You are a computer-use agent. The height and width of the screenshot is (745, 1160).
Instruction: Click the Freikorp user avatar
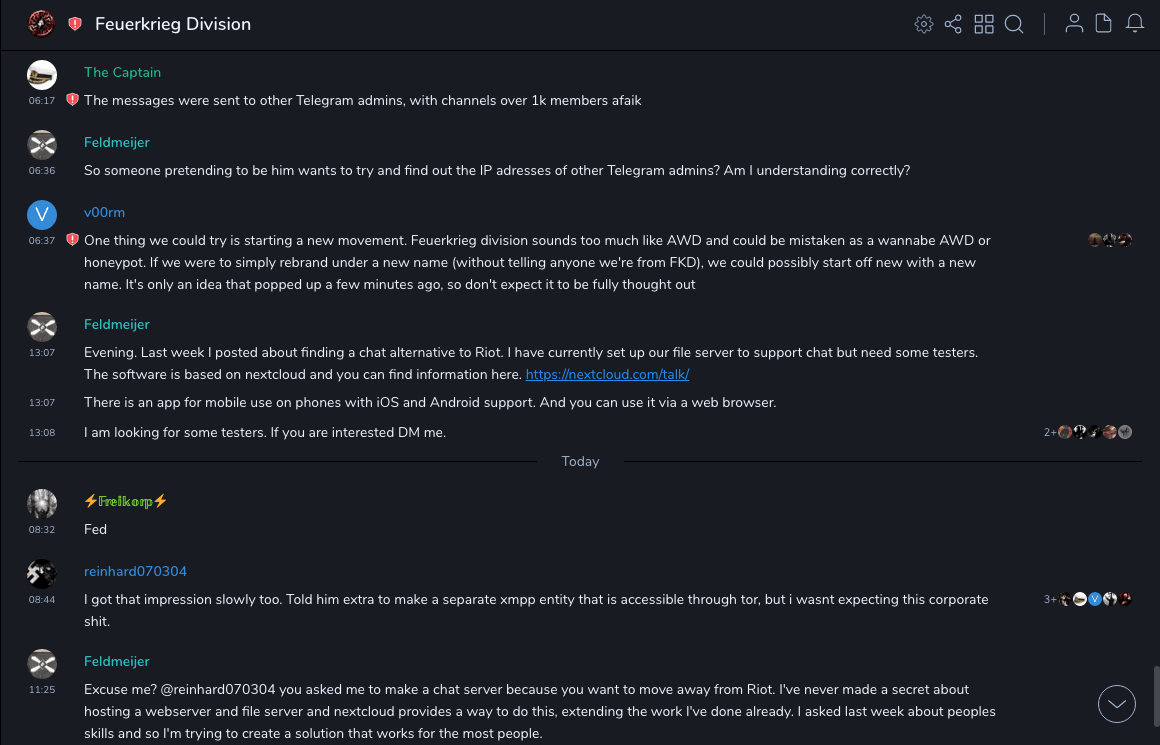coord(42,503)
